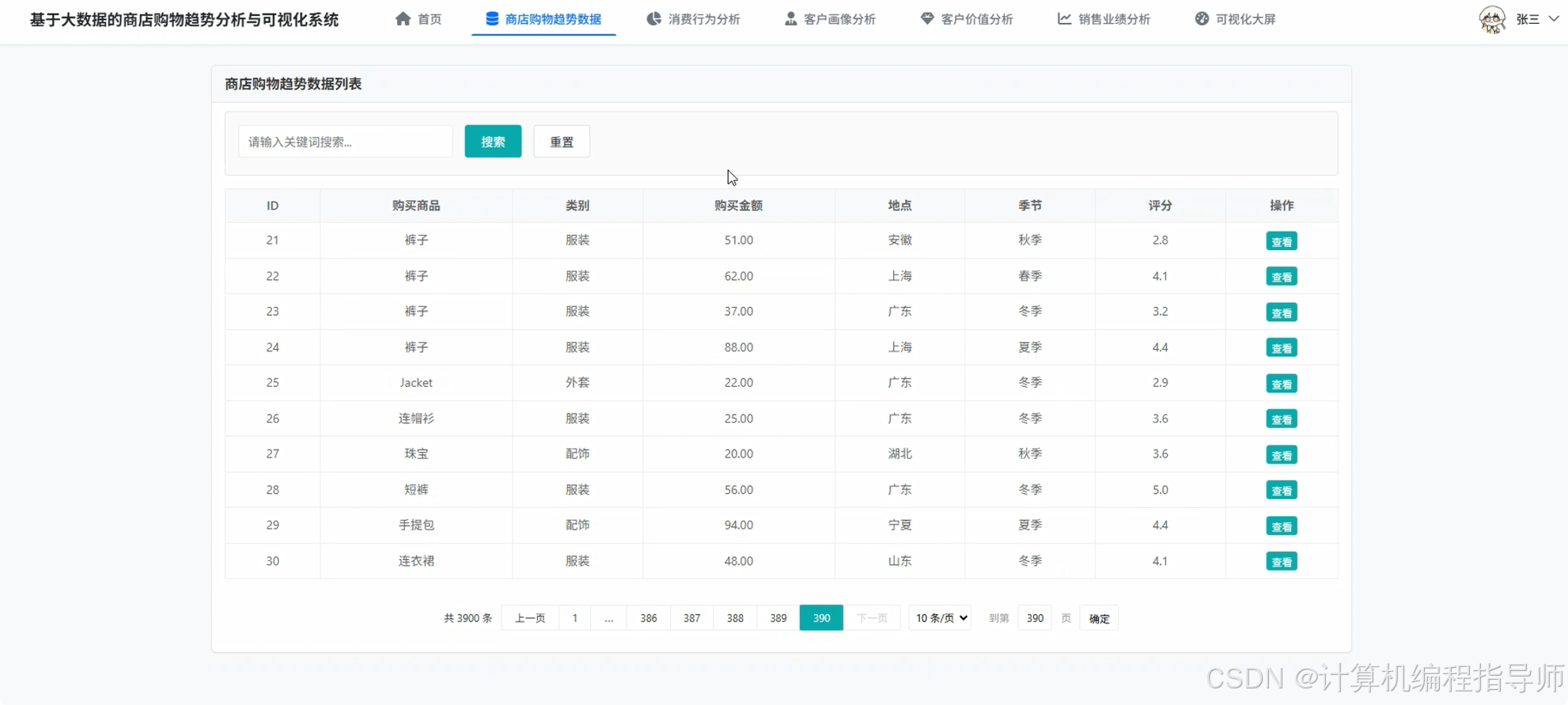Click the 重置 button
The image size is (1568, 705).
pyautogui.click(x=562, y=142)
